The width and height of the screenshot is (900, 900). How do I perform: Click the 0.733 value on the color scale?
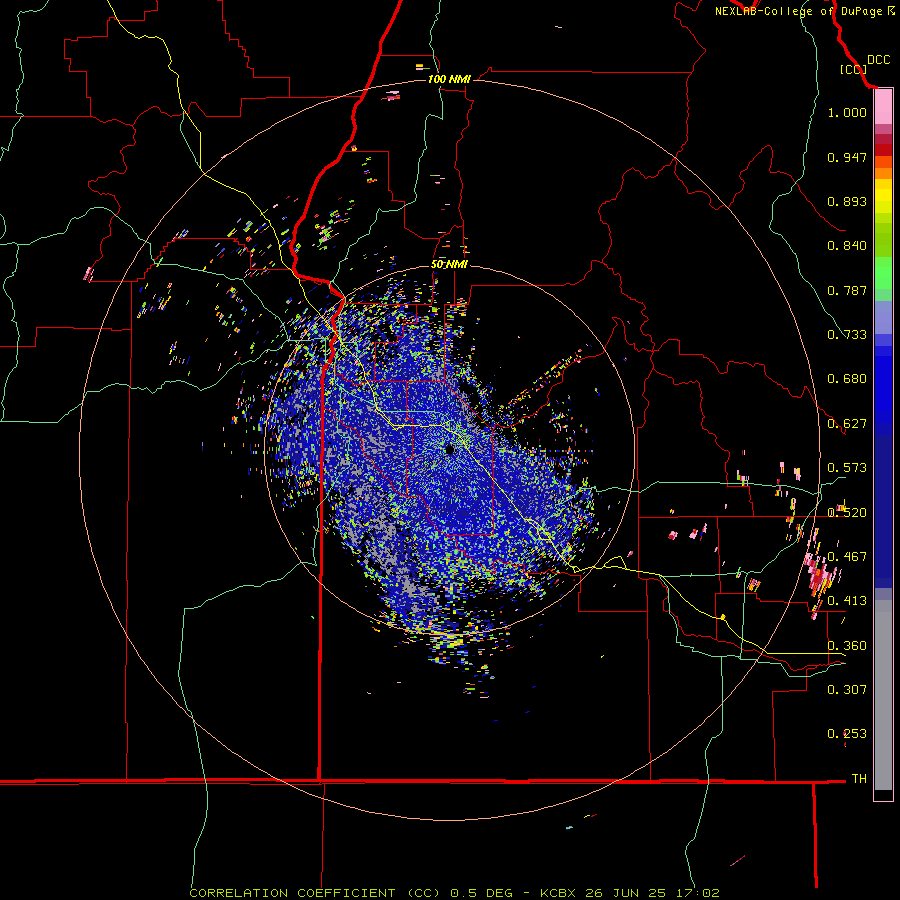[x=847, y=335]
